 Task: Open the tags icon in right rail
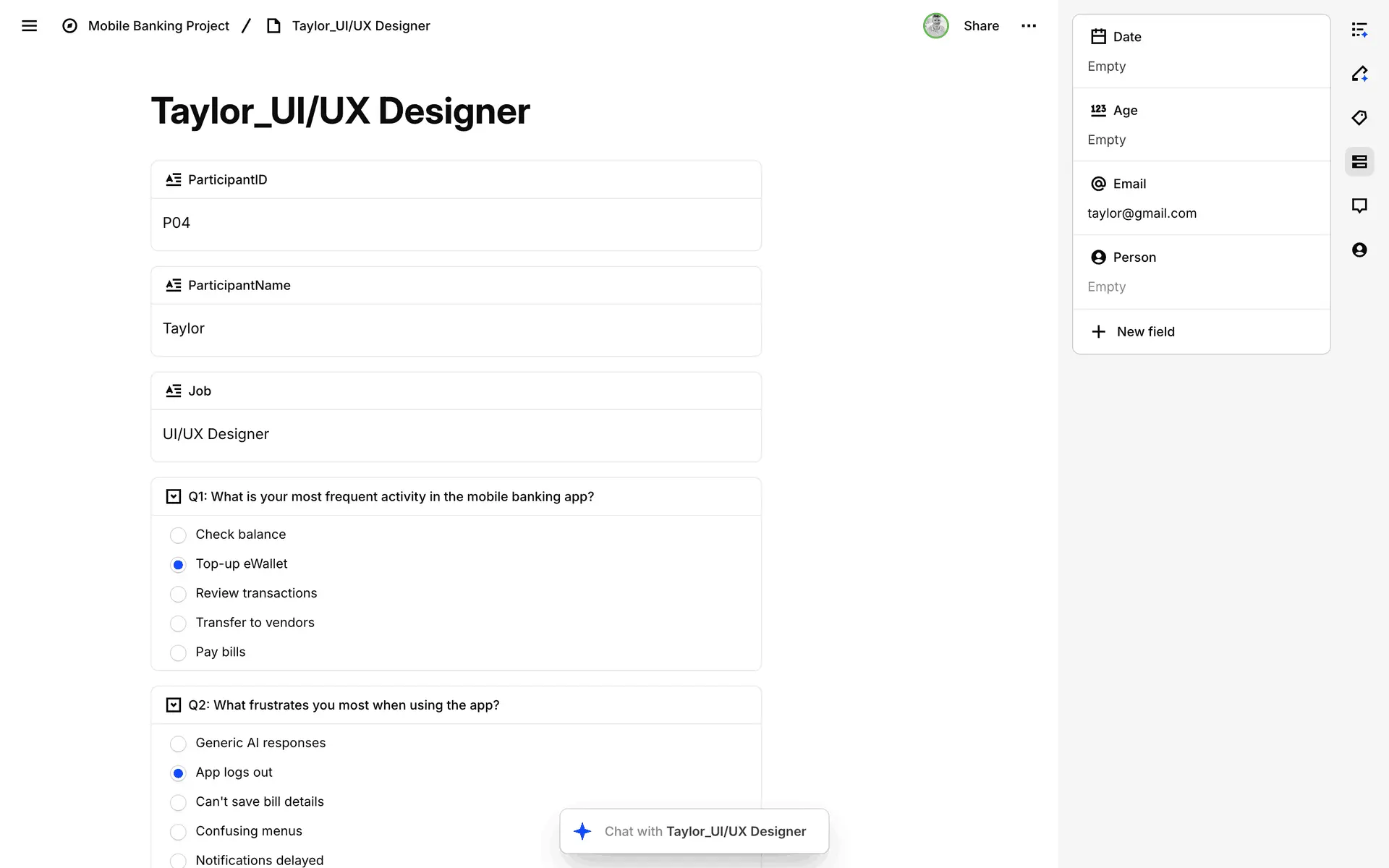click(1359, 118)
